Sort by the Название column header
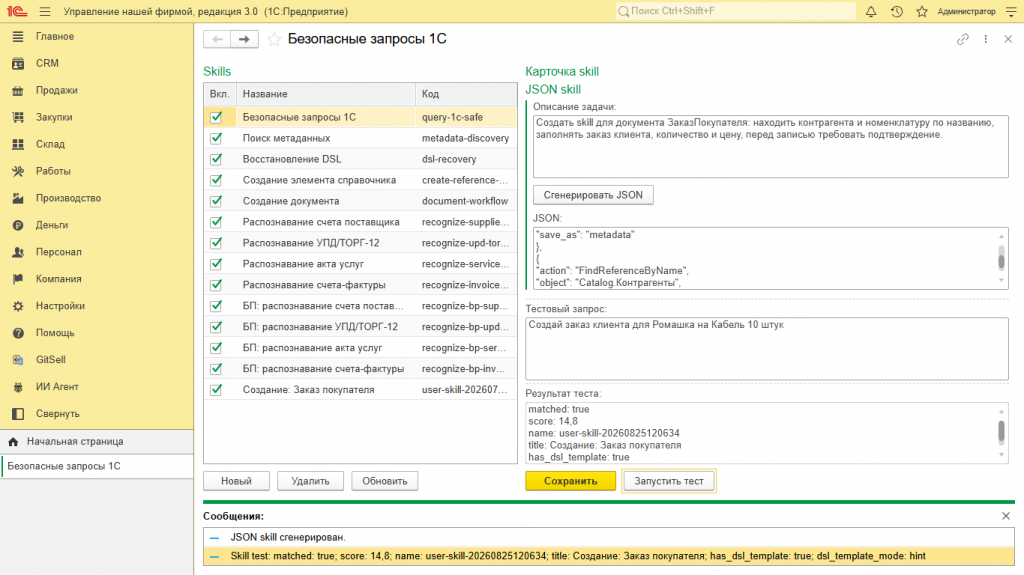 pos(326,94)
